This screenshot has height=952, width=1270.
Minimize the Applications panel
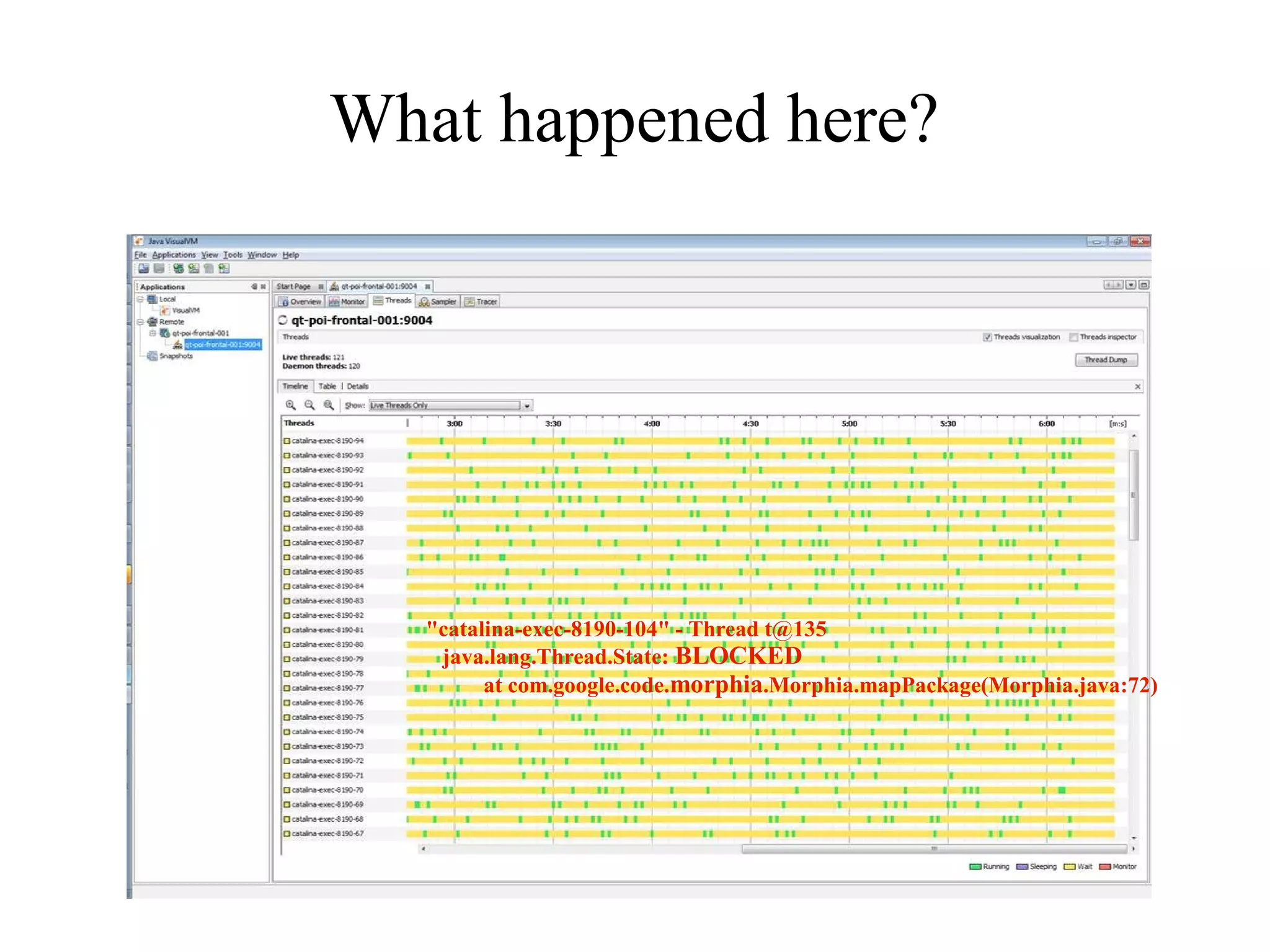pos(254,287)
